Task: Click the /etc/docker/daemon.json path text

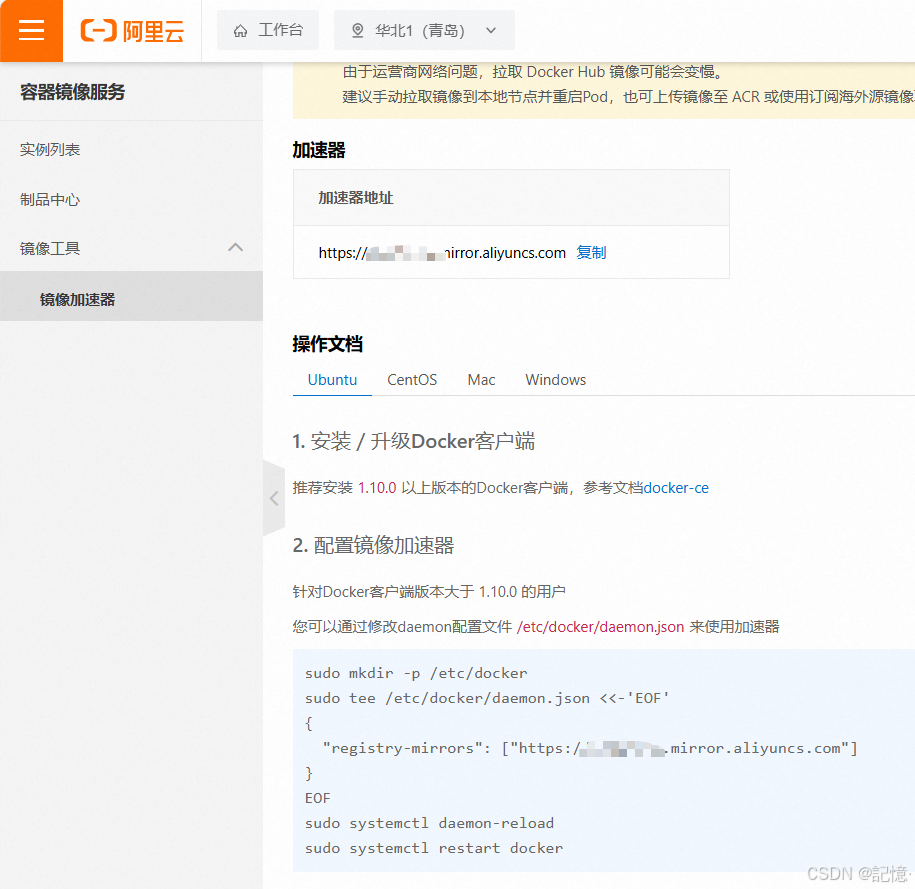Action: click(600, 627)
